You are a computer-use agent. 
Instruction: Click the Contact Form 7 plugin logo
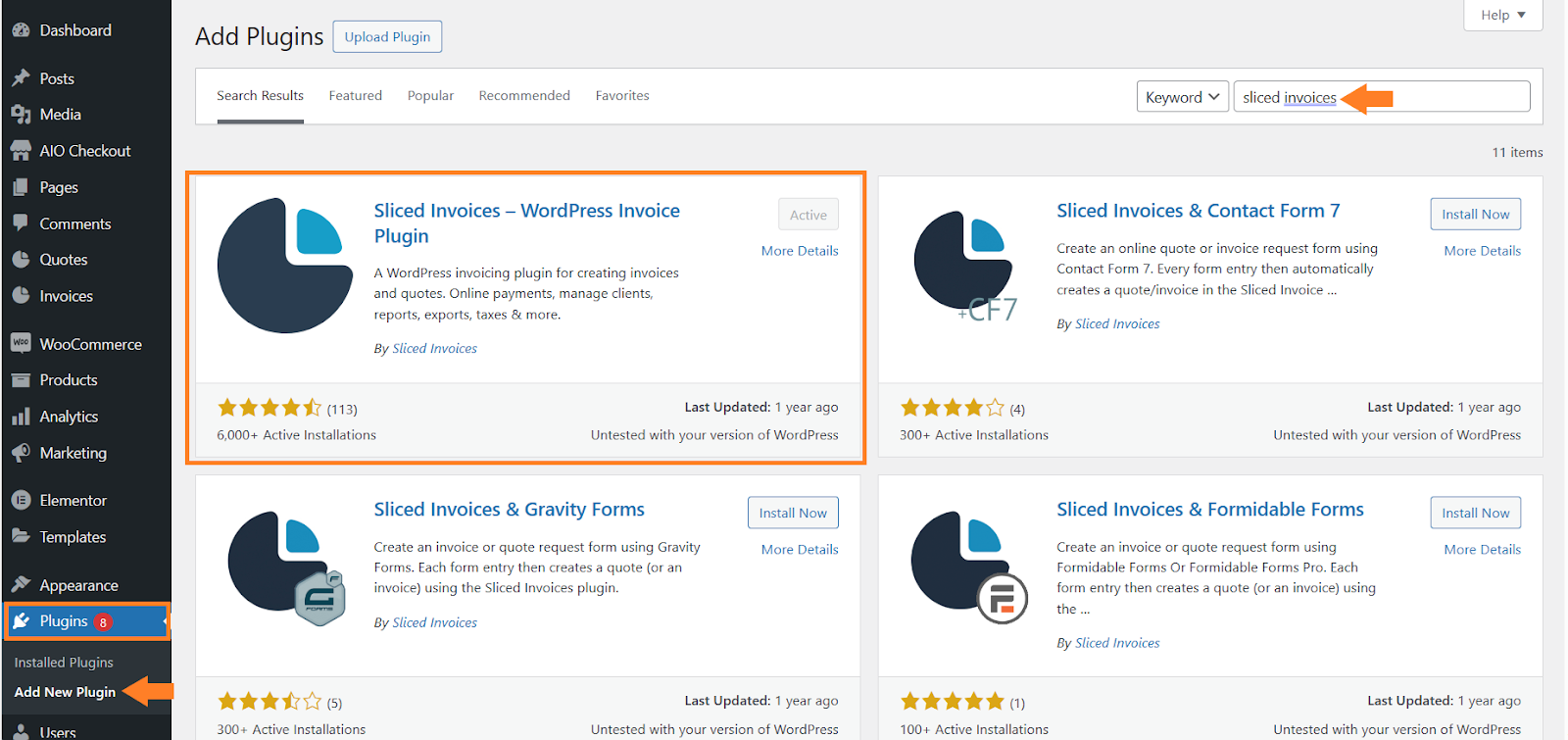coord(964,266)
